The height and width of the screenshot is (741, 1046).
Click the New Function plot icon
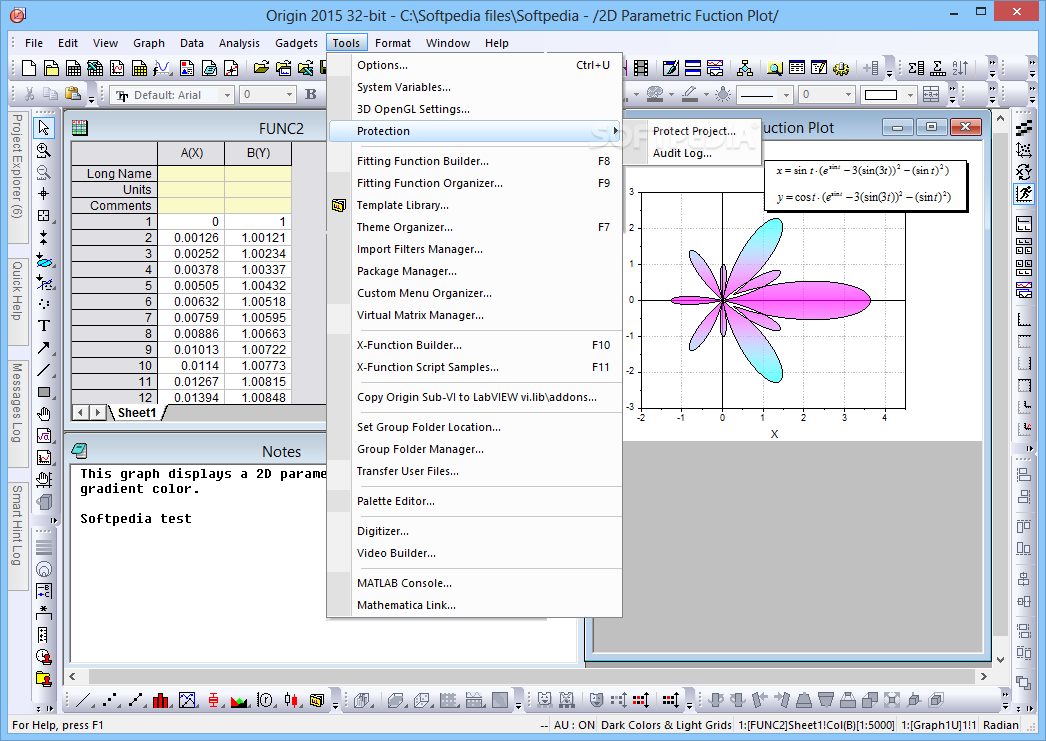click(162, 68)
